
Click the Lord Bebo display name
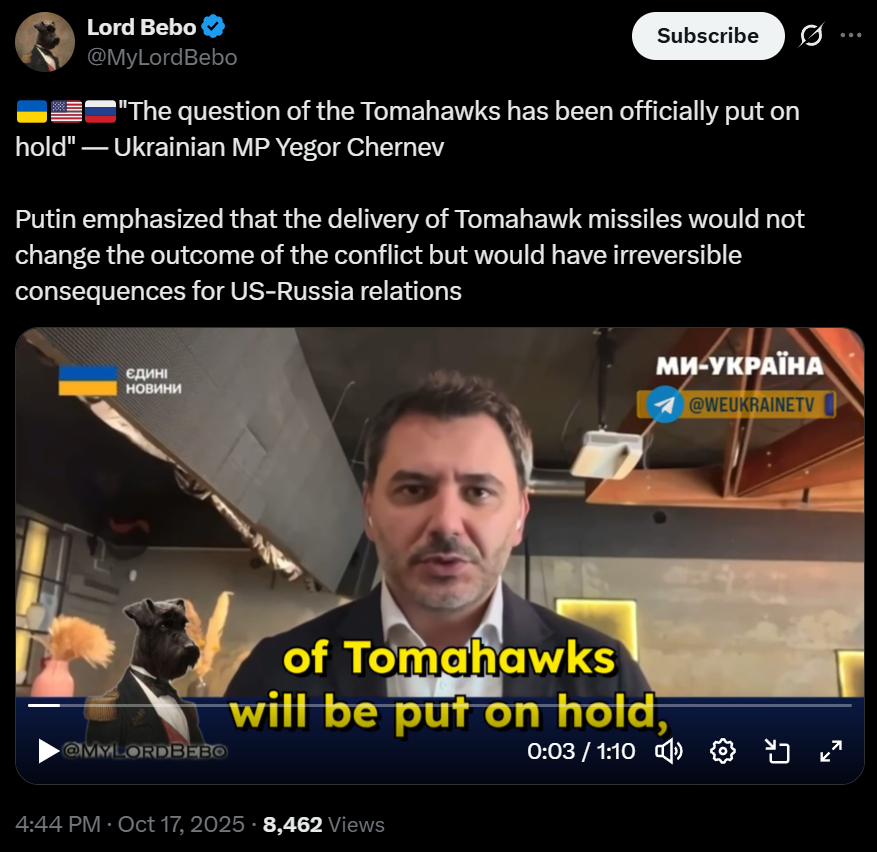pyautogui.click(x=141, y=27)
